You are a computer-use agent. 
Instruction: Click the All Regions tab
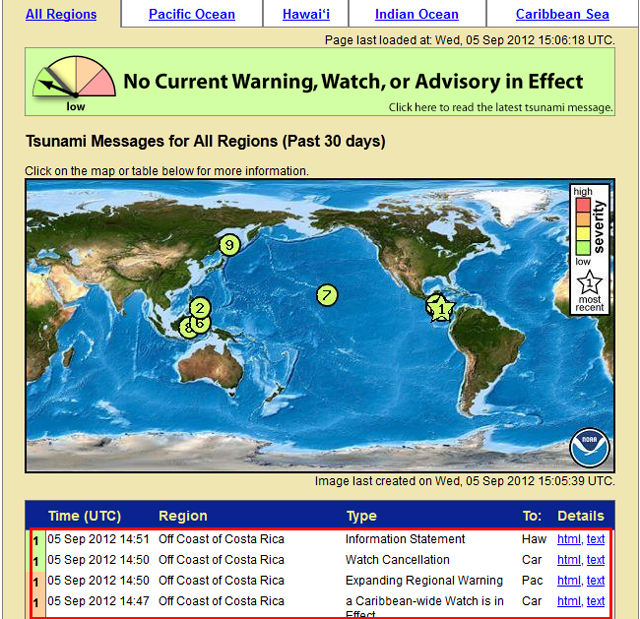click(61, 14)
